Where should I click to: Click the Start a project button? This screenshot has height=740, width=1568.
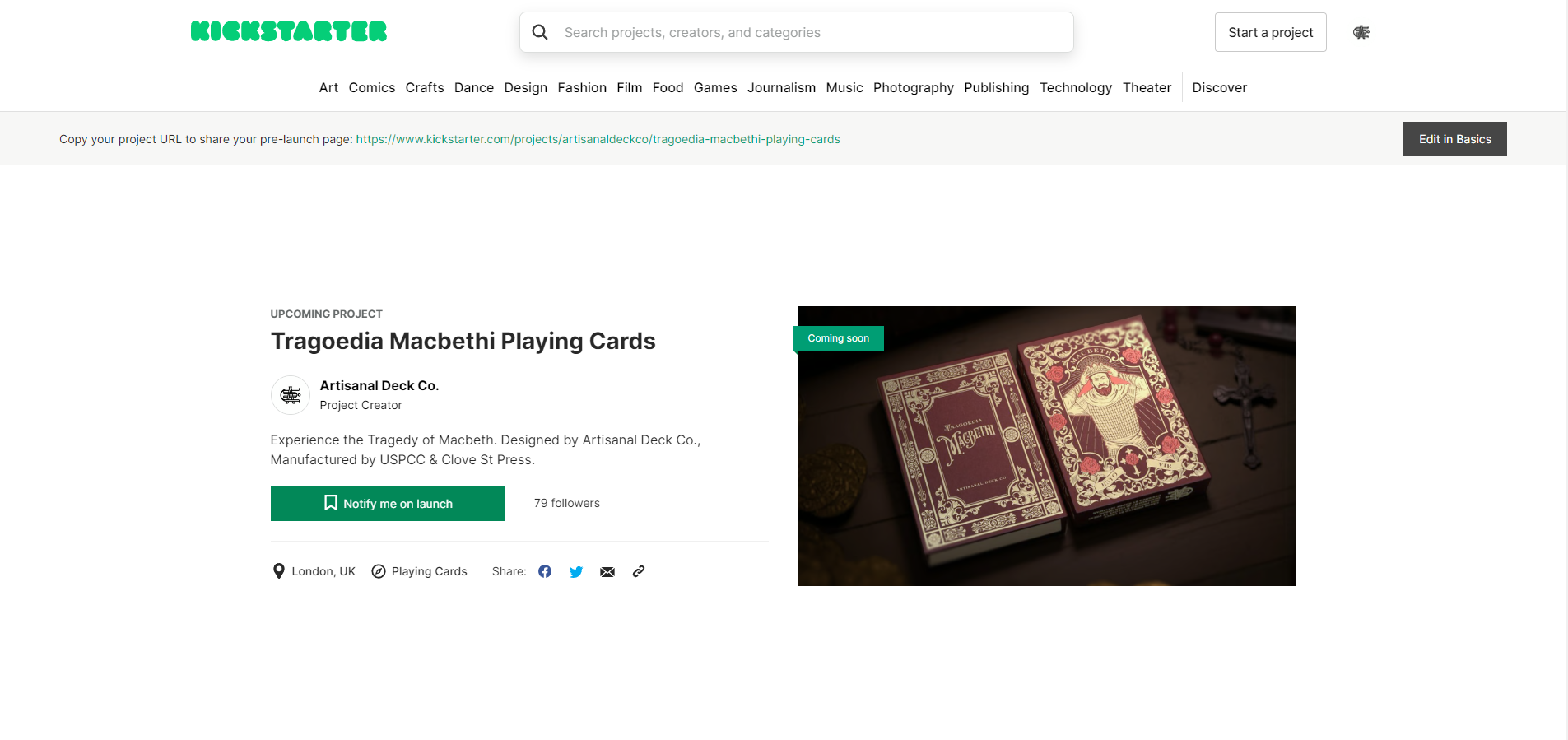pos(1270,32)
